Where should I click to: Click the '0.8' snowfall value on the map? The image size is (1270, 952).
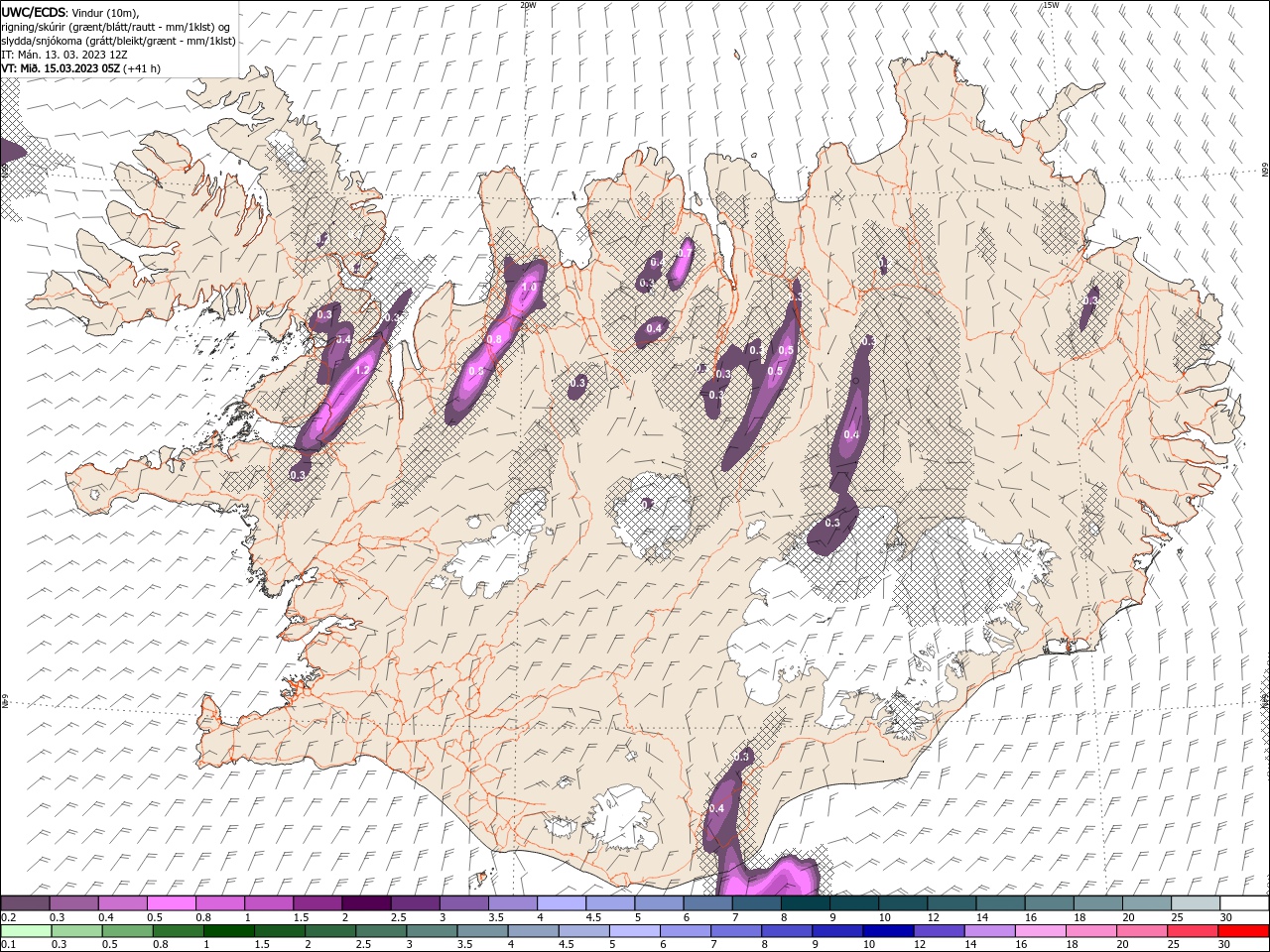coord(494,340)
